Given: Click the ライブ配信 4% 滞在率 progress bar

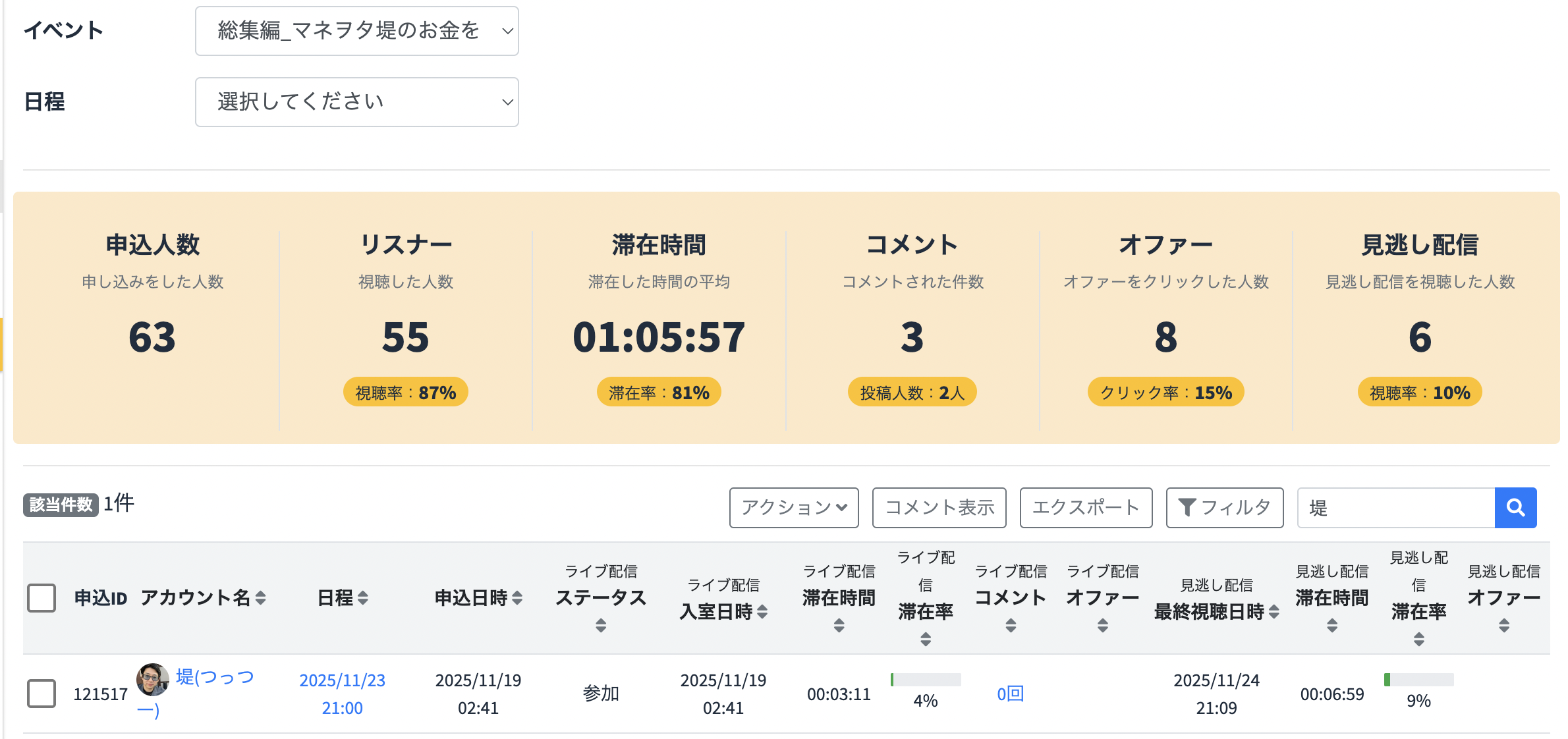Looking at the screenshot, I should point(925,680).
